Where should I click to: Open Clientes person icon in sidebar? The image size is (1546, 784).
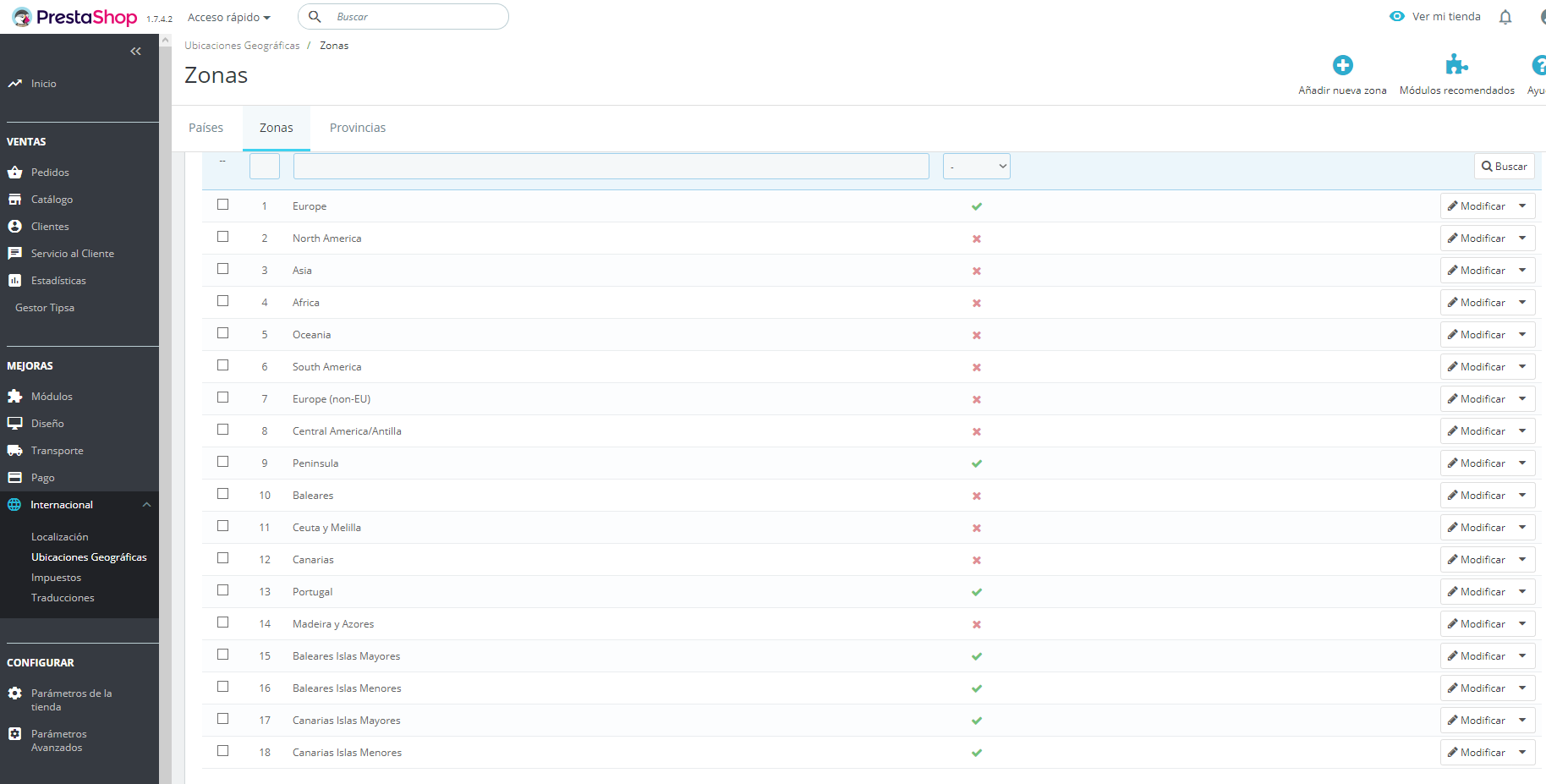tap(14, 227)
